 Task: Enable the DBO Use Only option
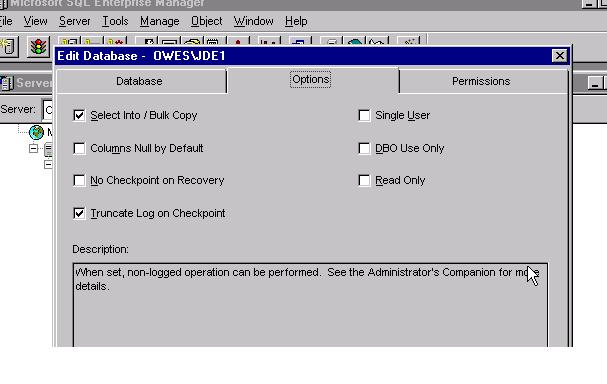364,148
